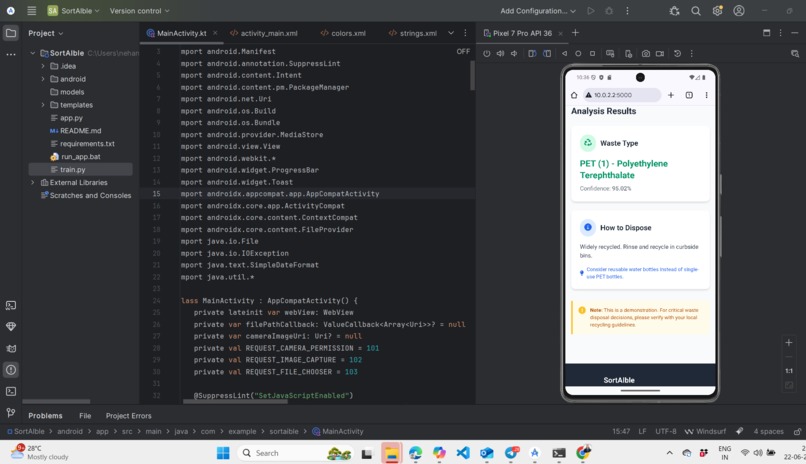
Task: Click the emulator volume down icon
Action: [x=514, y=53]
